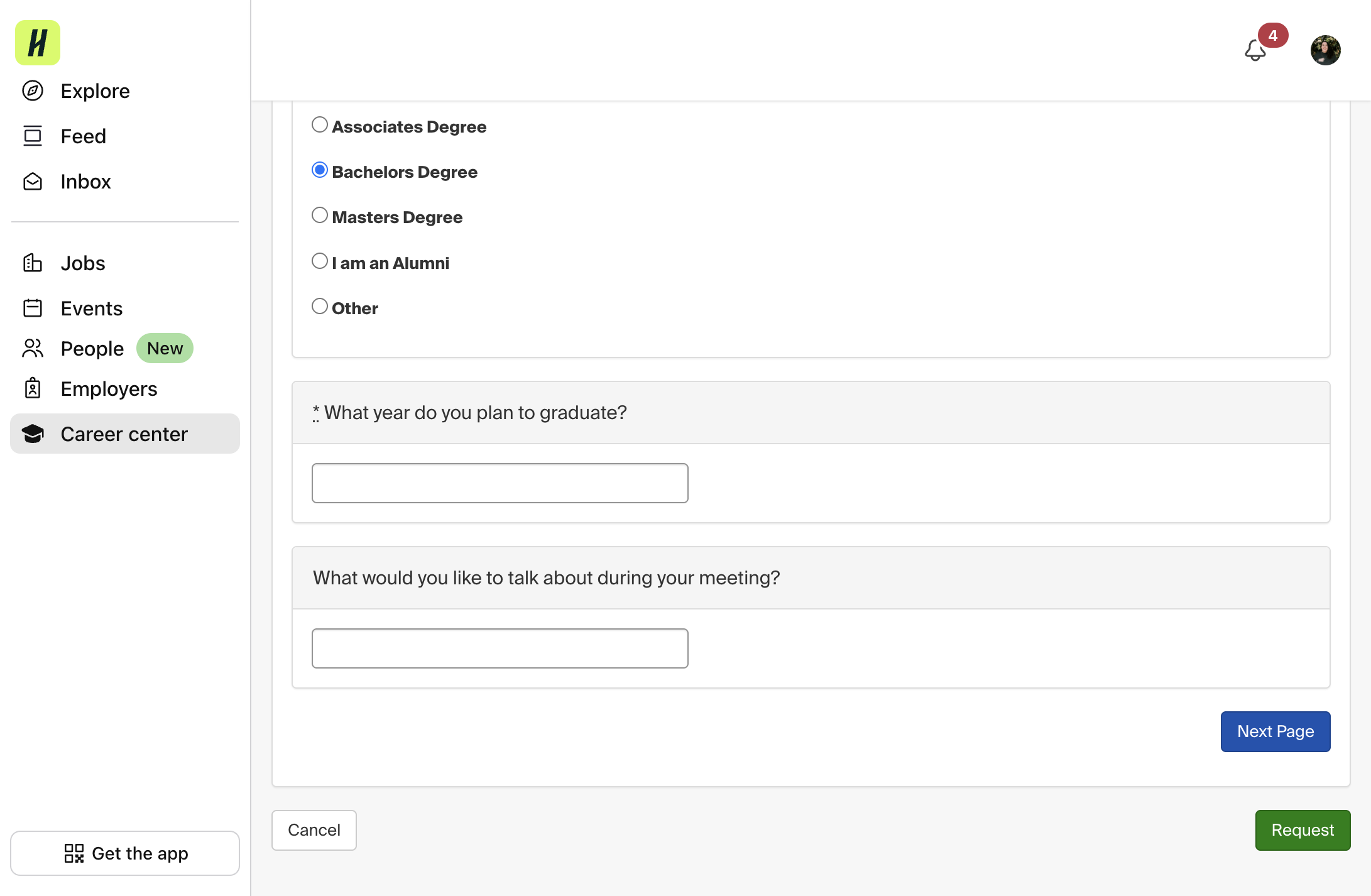
Task: Open the Career center menu item
Action: pyautogui.click(x=125, y=434)
